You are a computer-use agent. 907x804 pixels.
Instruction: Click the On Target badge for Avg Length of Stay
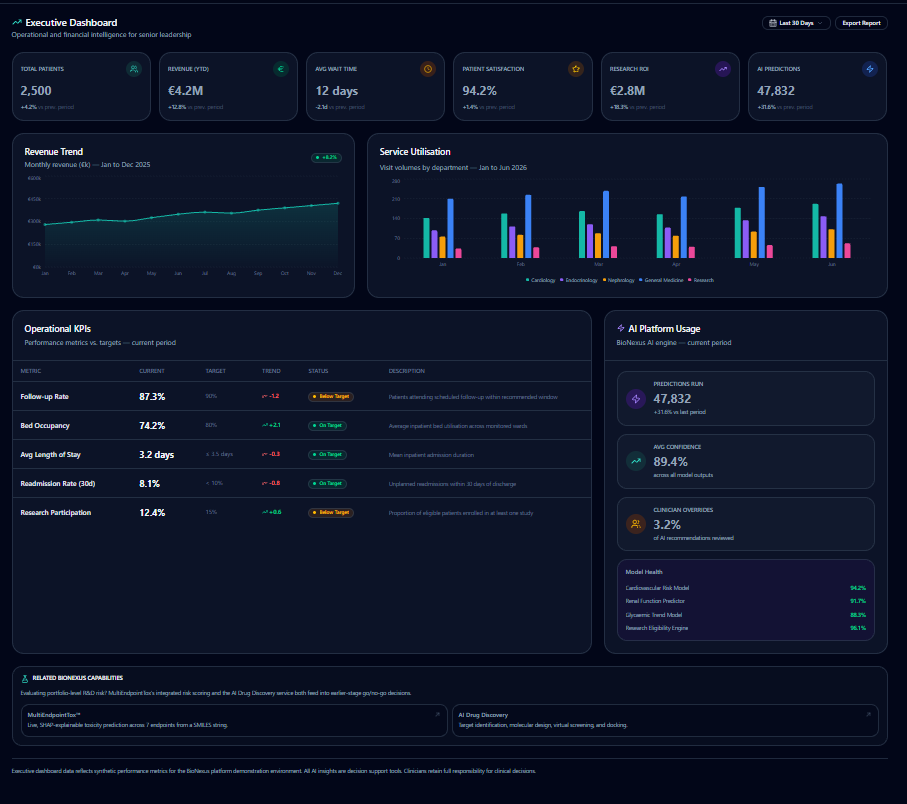pyautogui.click(x=327, y=455)
